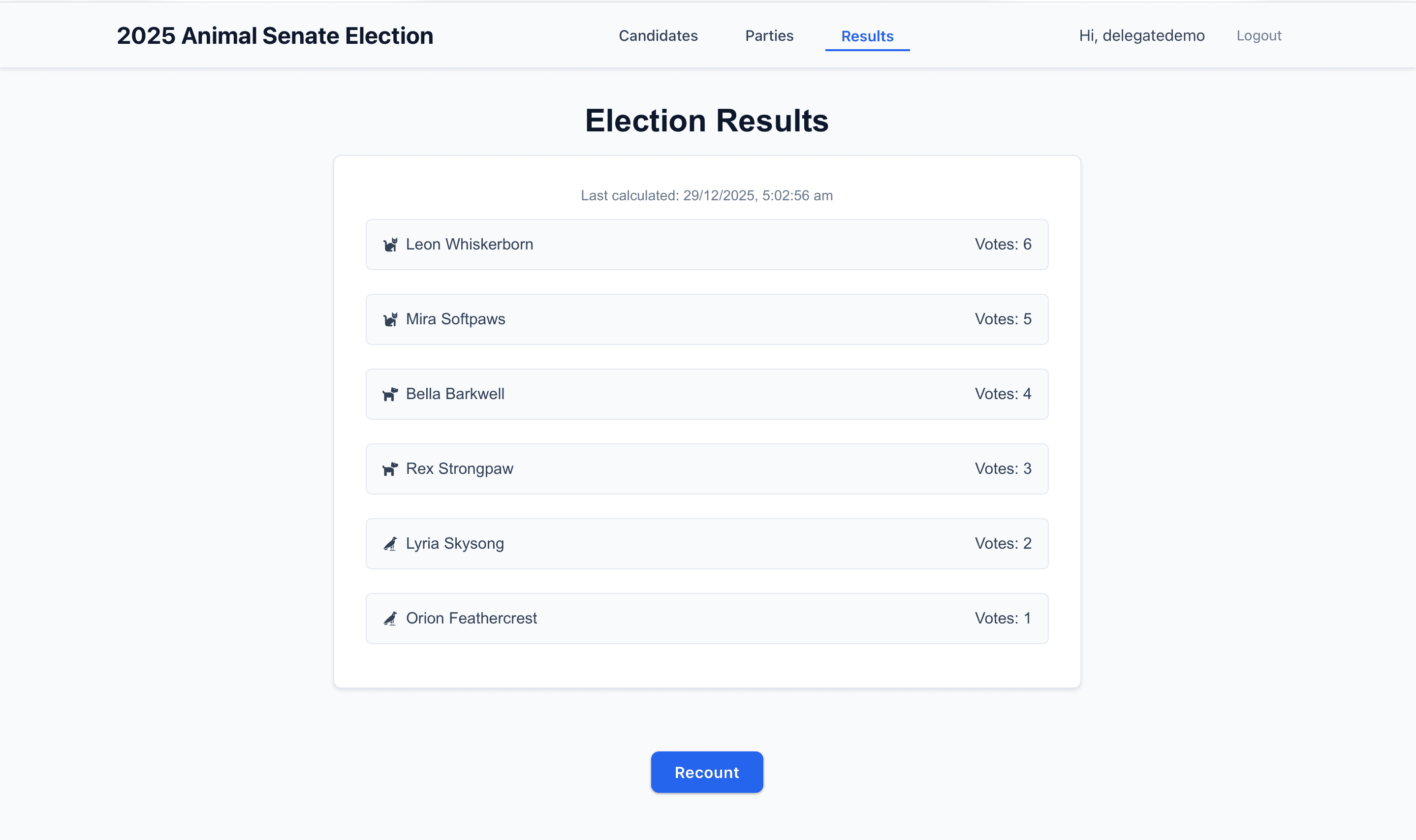
Task: Select the Results tab
Action: [x=867, y=36]
